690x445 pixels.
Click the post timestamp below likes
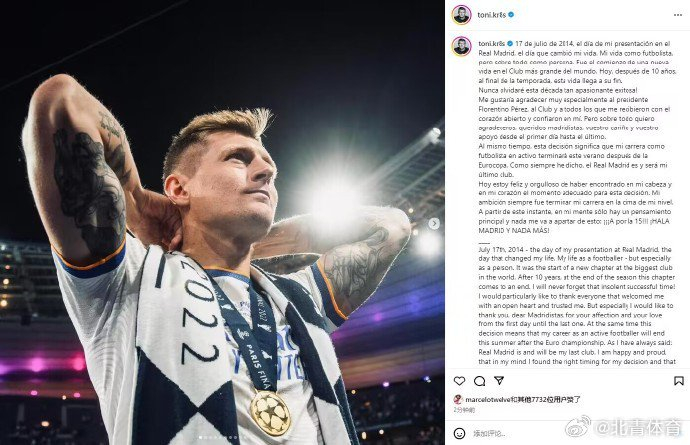coord(464,410)
